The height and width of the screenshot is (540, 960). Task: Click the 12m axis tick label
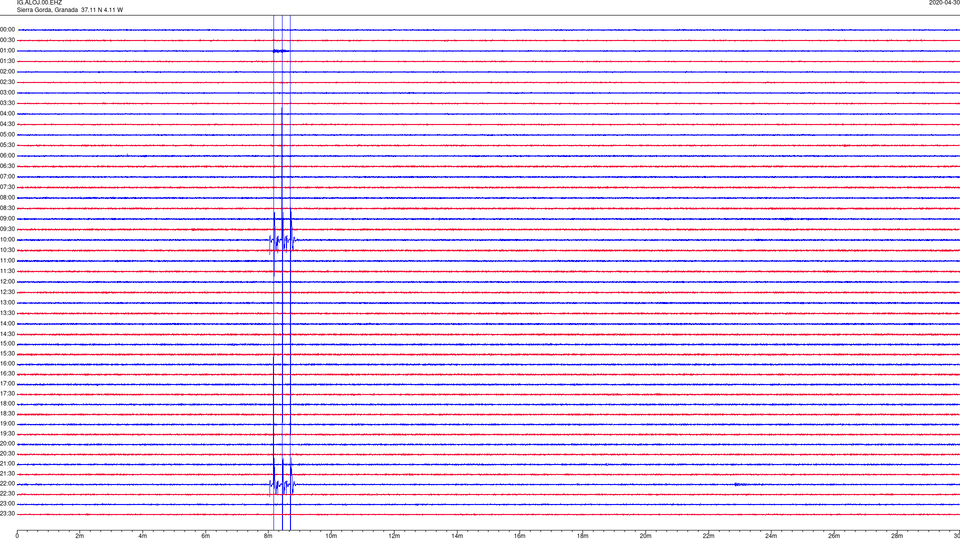[394, 536]
